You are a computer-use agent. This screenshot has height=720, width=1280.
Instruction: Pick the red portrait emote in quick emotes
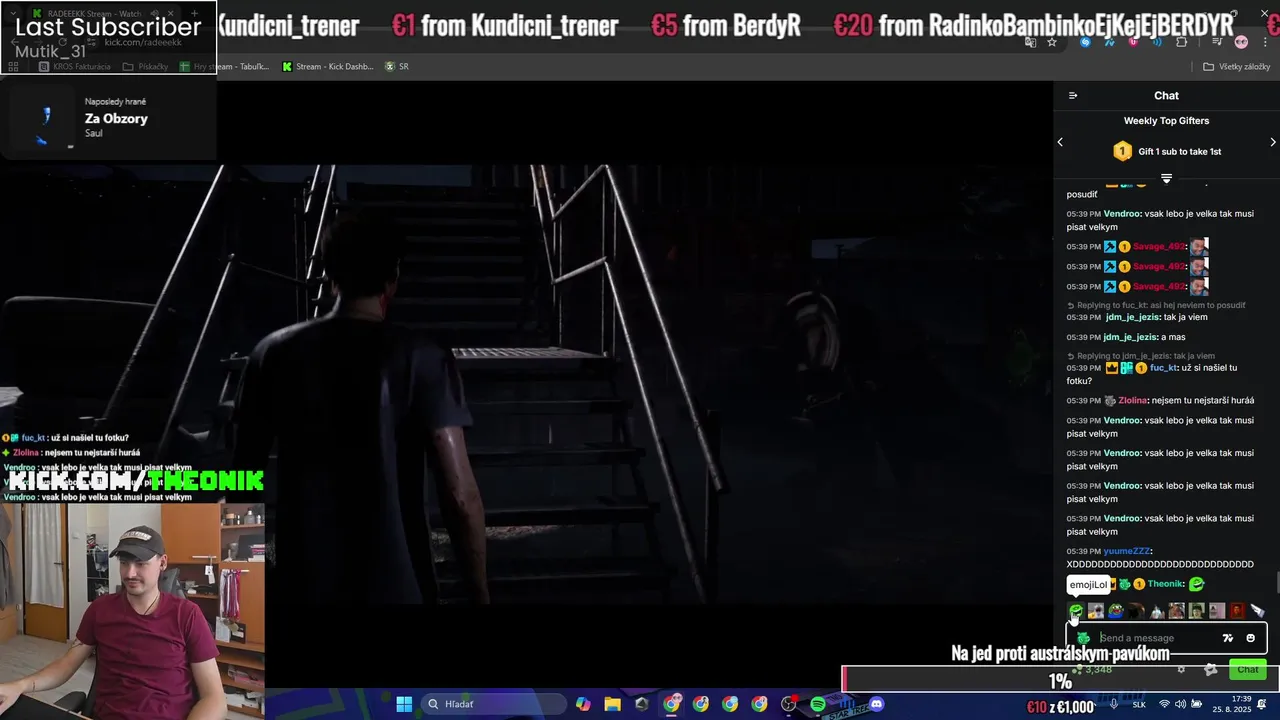coord(1237,610)
